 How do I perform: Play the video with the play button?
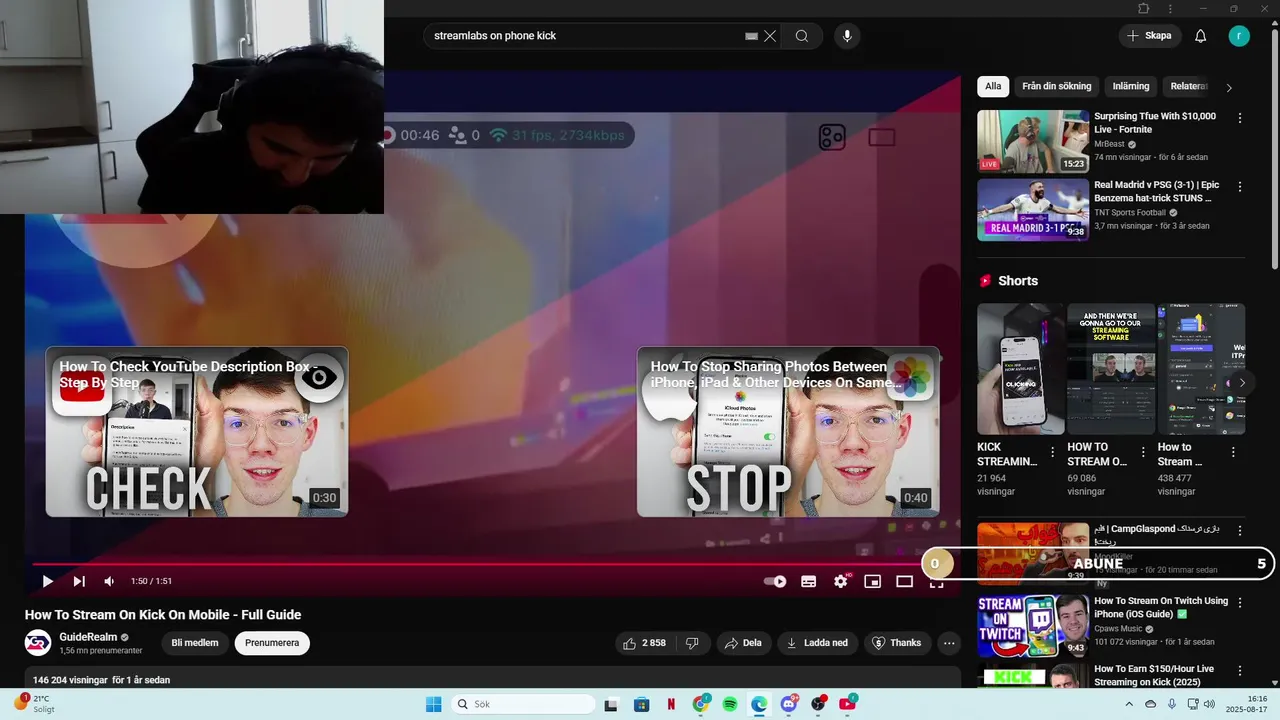point(47,581)
